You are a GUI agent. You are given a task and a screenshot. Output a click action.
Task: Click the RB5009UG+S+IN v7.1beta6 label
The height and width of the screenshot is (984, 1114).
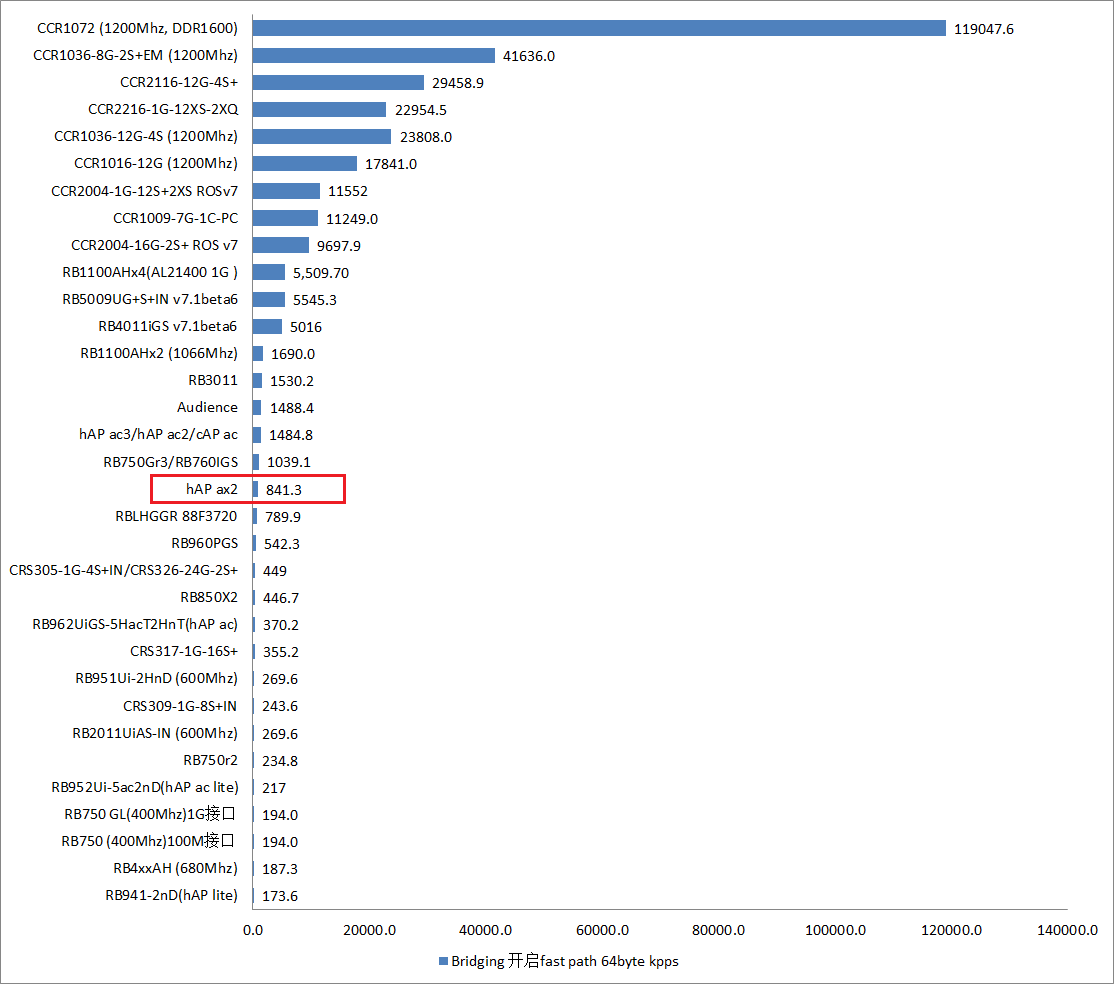pyautogui.click(x=150, y=299)
